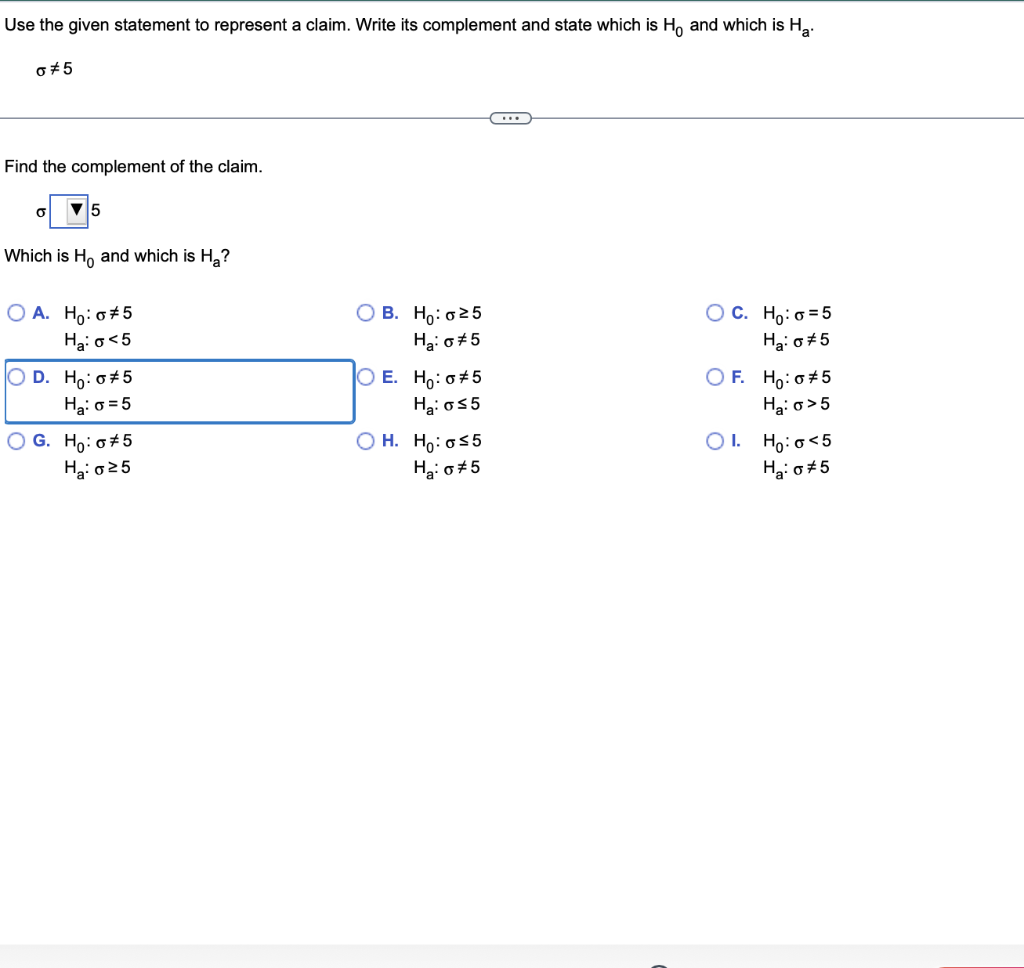Select answer choice F with Ha: σ>5
1024x968 pixels.
(715, 377)
